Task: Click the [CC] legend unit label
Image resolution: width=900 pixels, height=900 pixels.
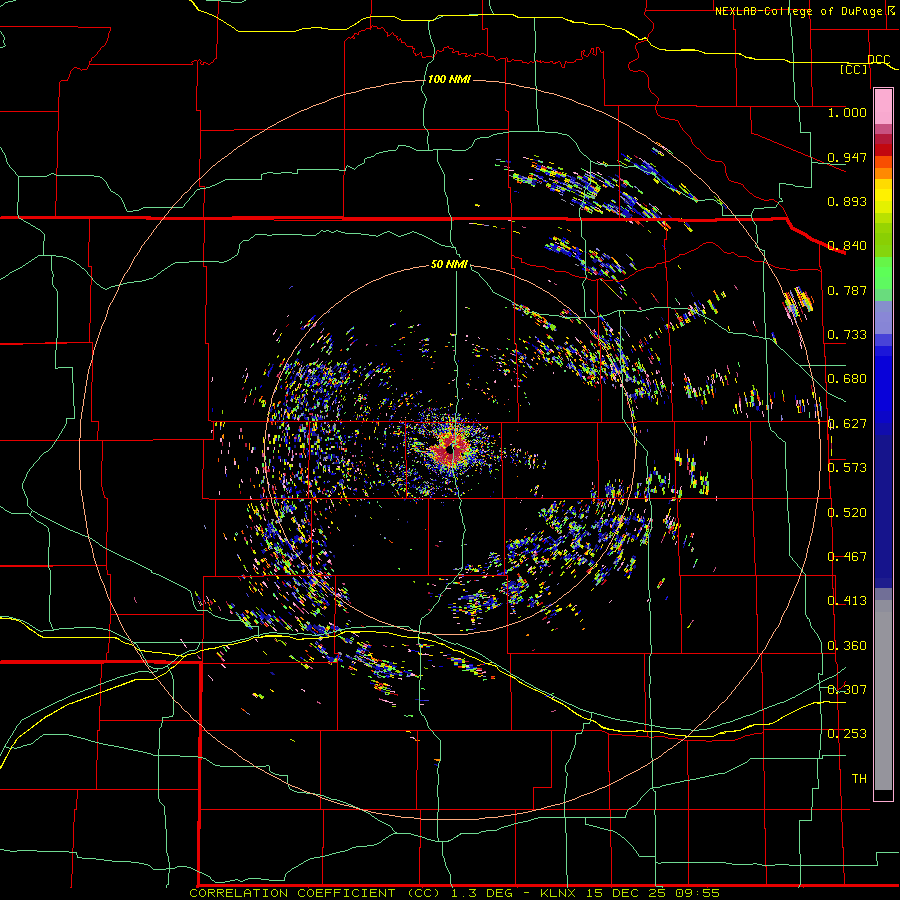Action: (854, 70)
